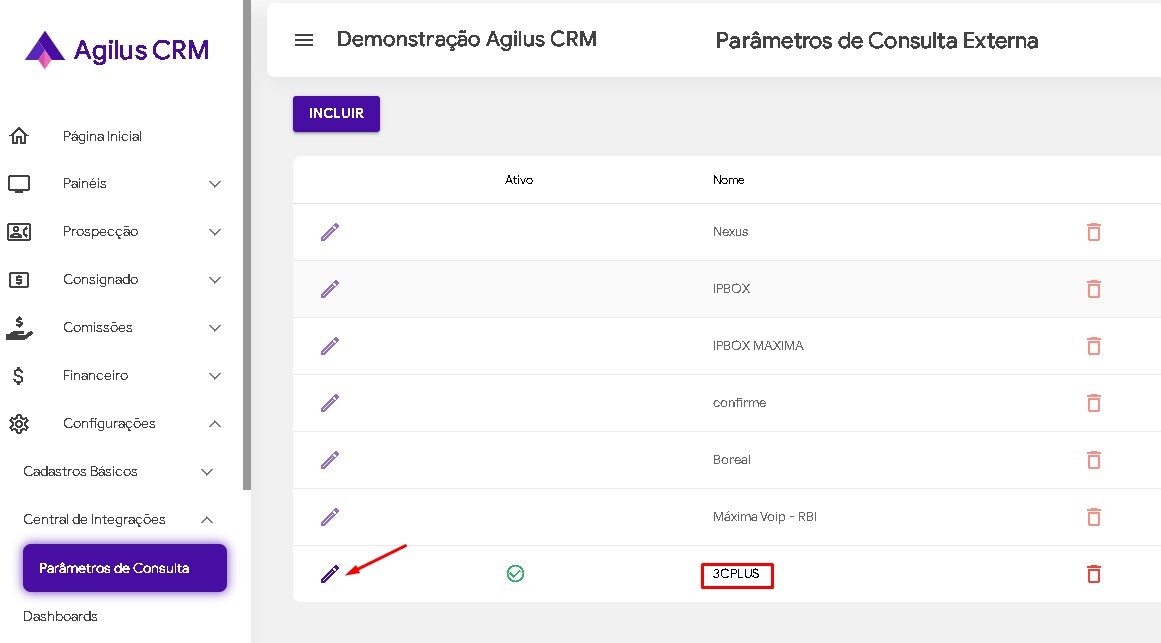The image size is (1161, 643).
Task: Delete the Nexus row with trash icon
Action: [1094, 232]
